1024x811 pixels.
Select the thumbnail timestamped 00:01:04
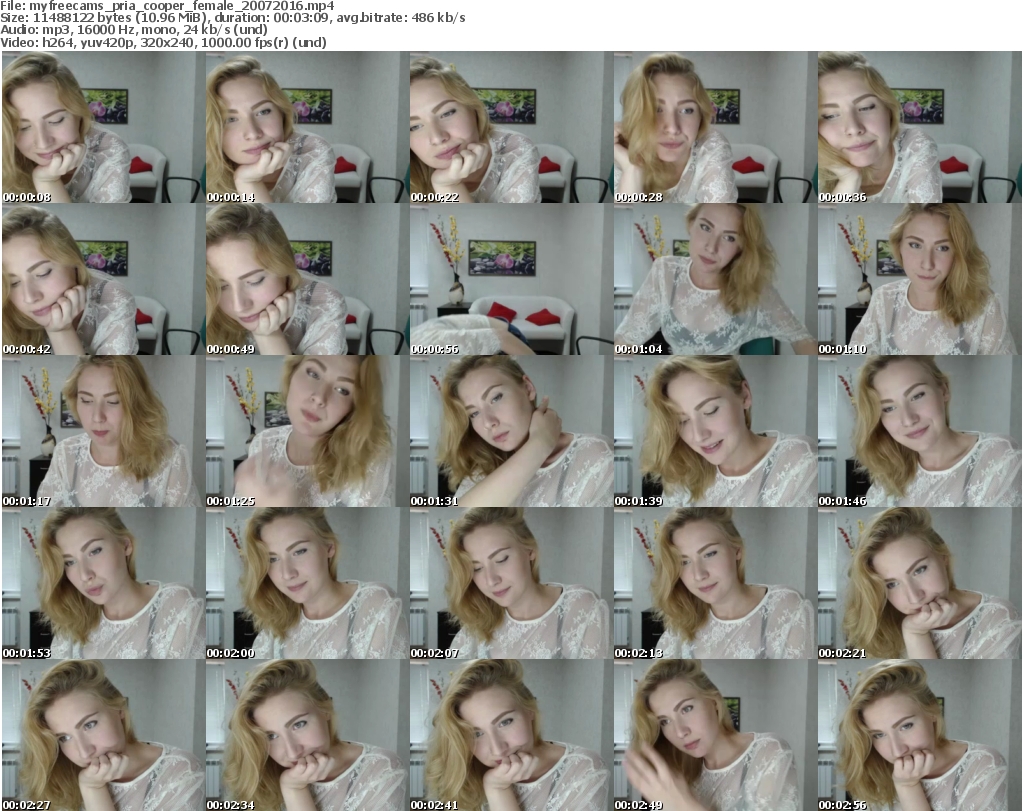(x=715, y=279)
